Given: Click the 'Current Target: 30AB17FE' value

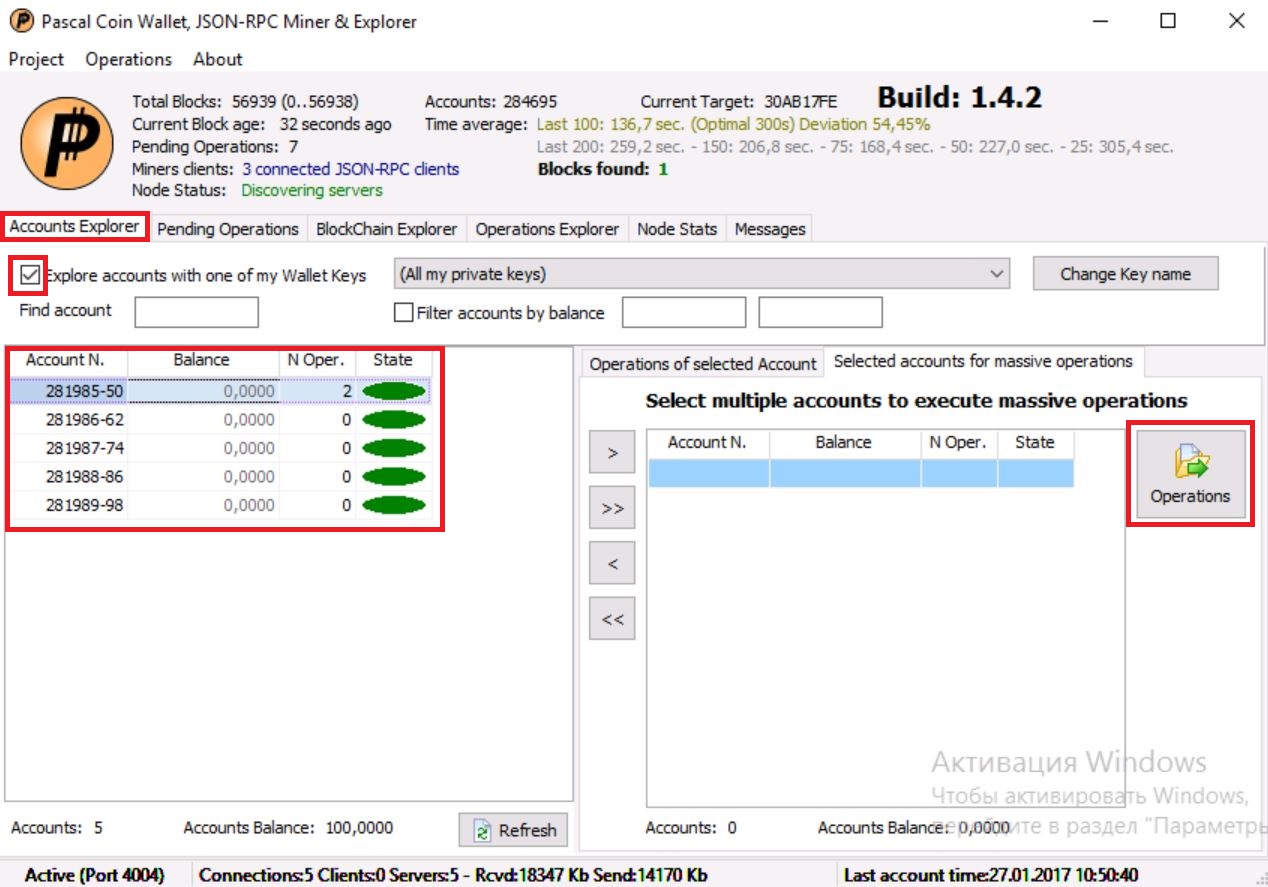Looking at the screenshot, I should coord(739,102).
